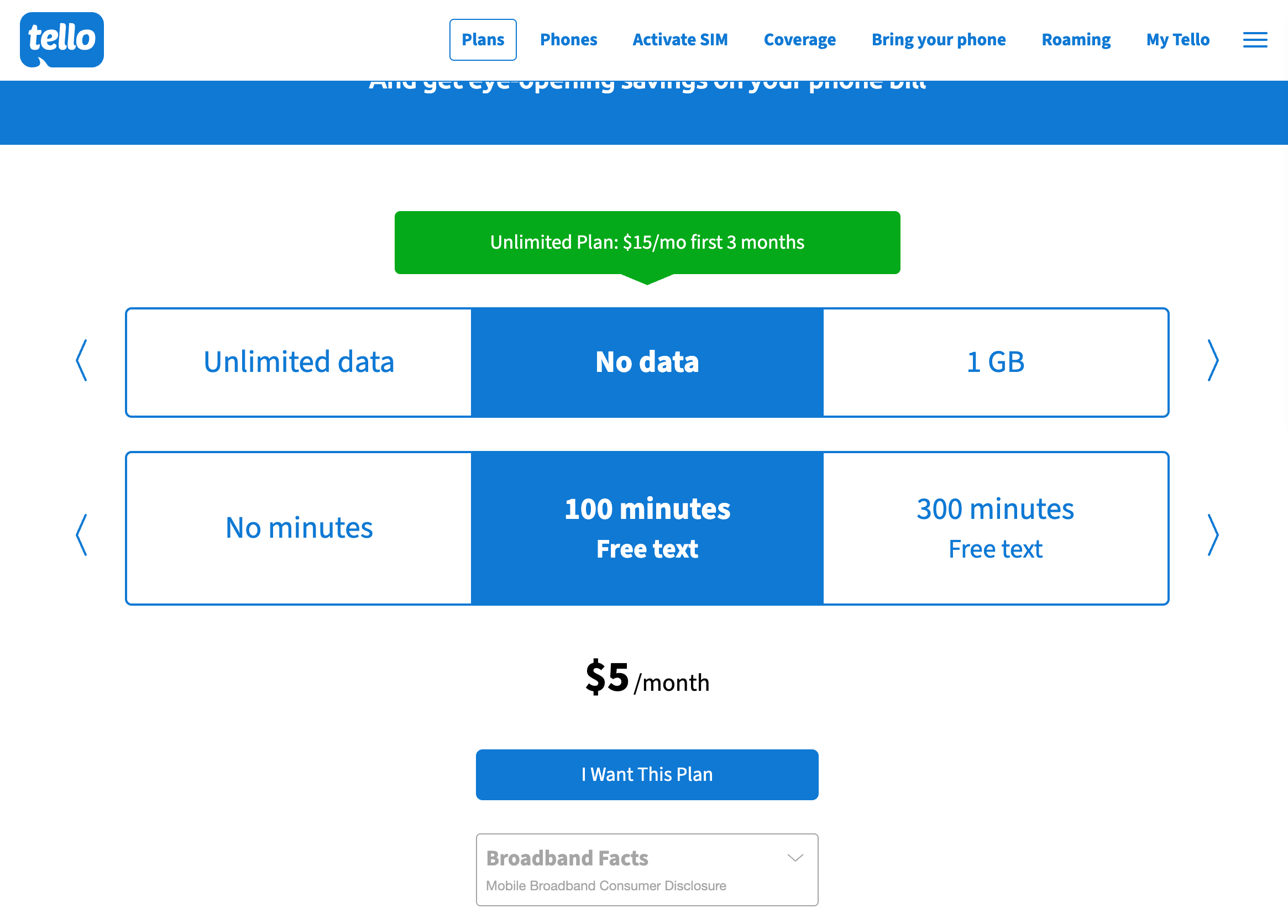Open the hamburger menu icon
The image size is (1288, 924).
pyautogui.click(x=1254, y=40)
